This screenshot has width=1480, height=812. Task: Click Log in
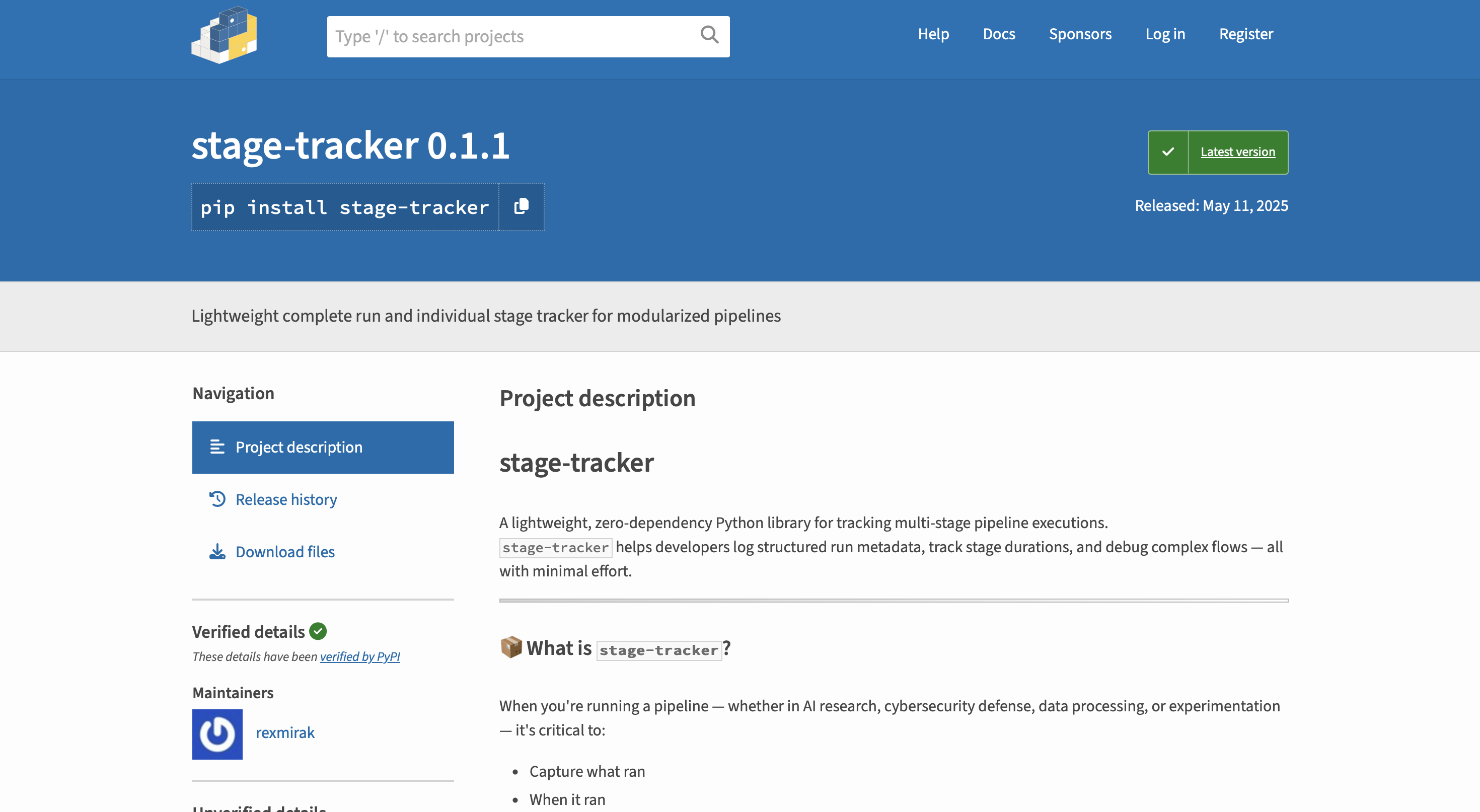click(x=1165, y=34)
